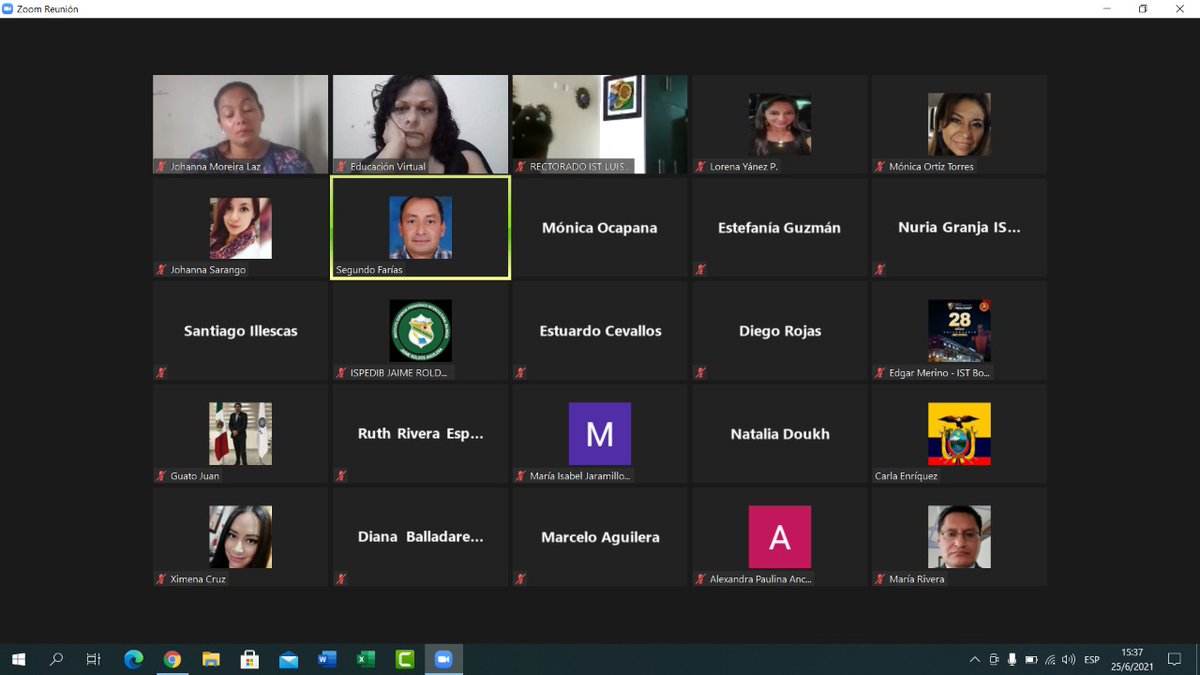Click the name Natalia Doukh
This screenshot has width=1200, height=675.
click(780, 434)
